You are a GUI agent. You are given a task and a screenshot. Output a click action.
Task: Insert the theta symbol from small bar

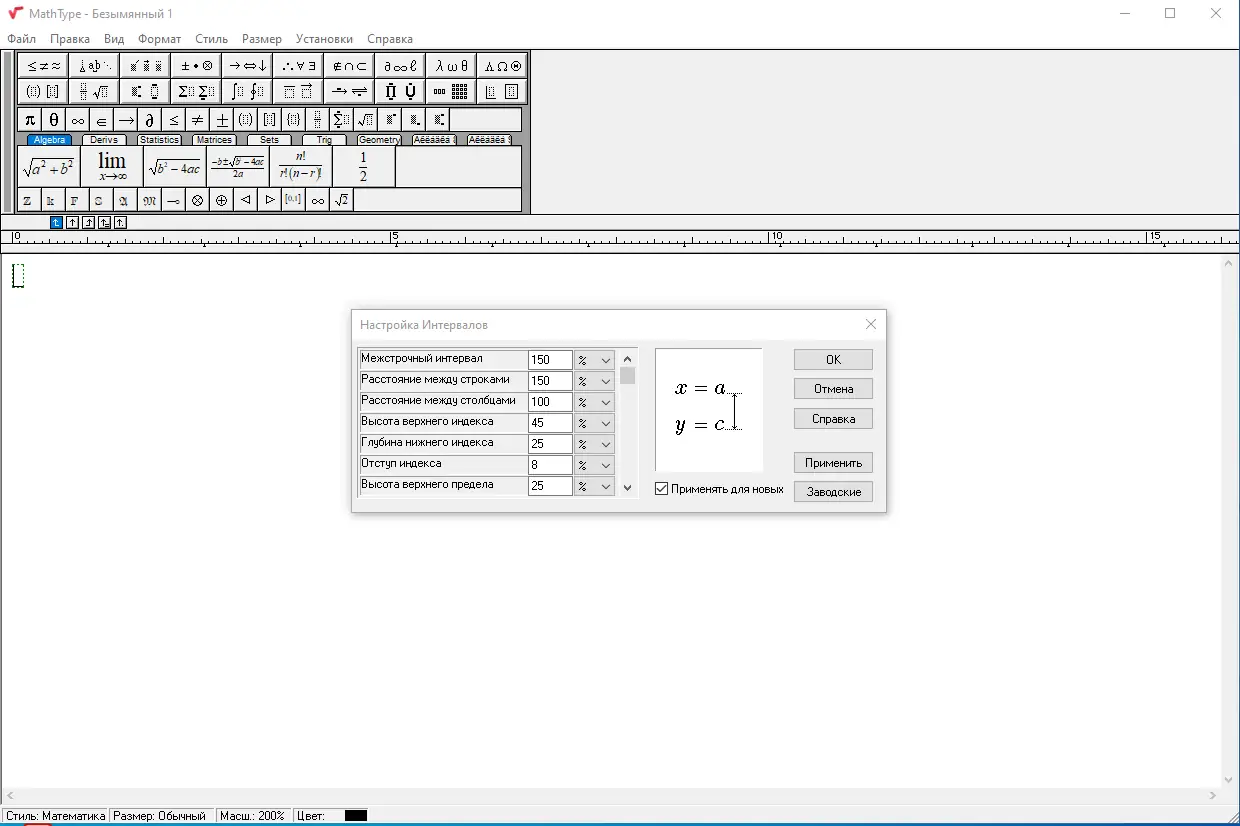(54, 120)
